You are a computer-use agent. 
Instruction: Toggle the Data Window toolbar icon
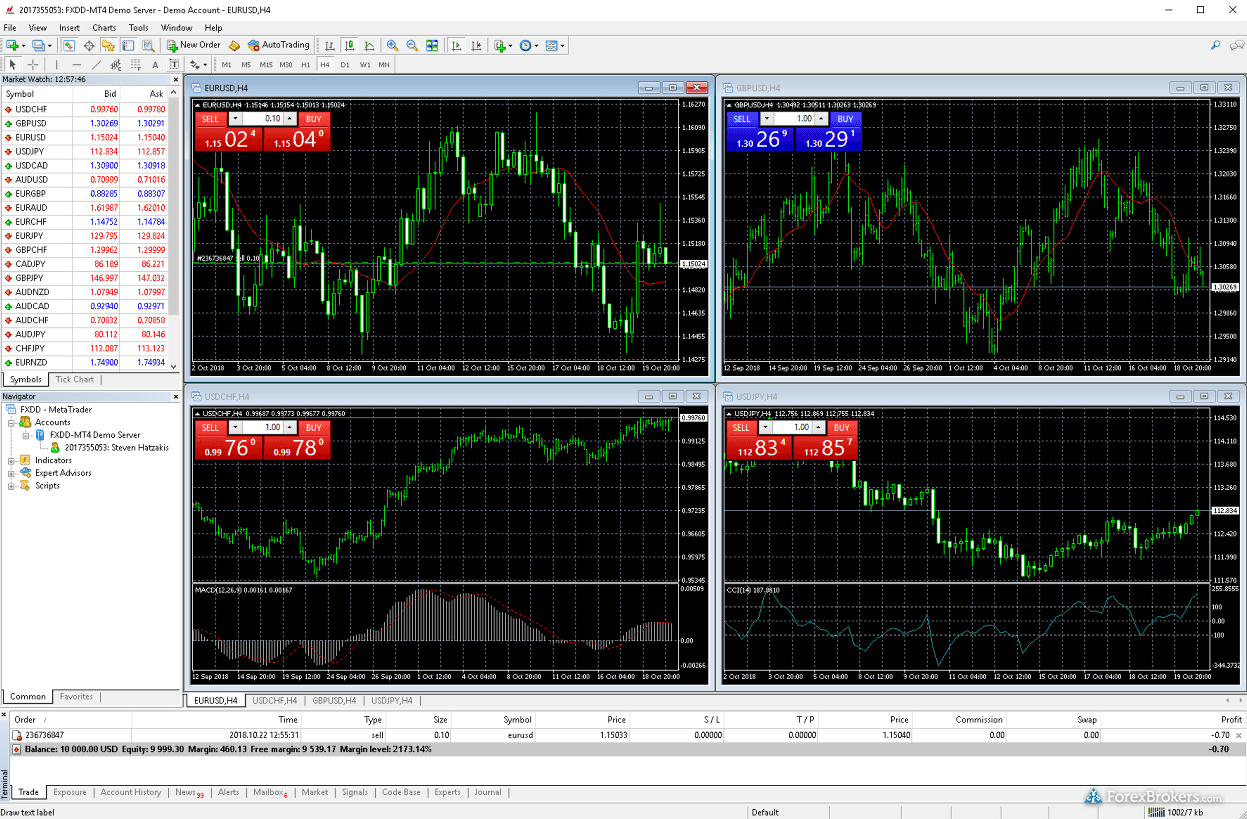(89, 45)
